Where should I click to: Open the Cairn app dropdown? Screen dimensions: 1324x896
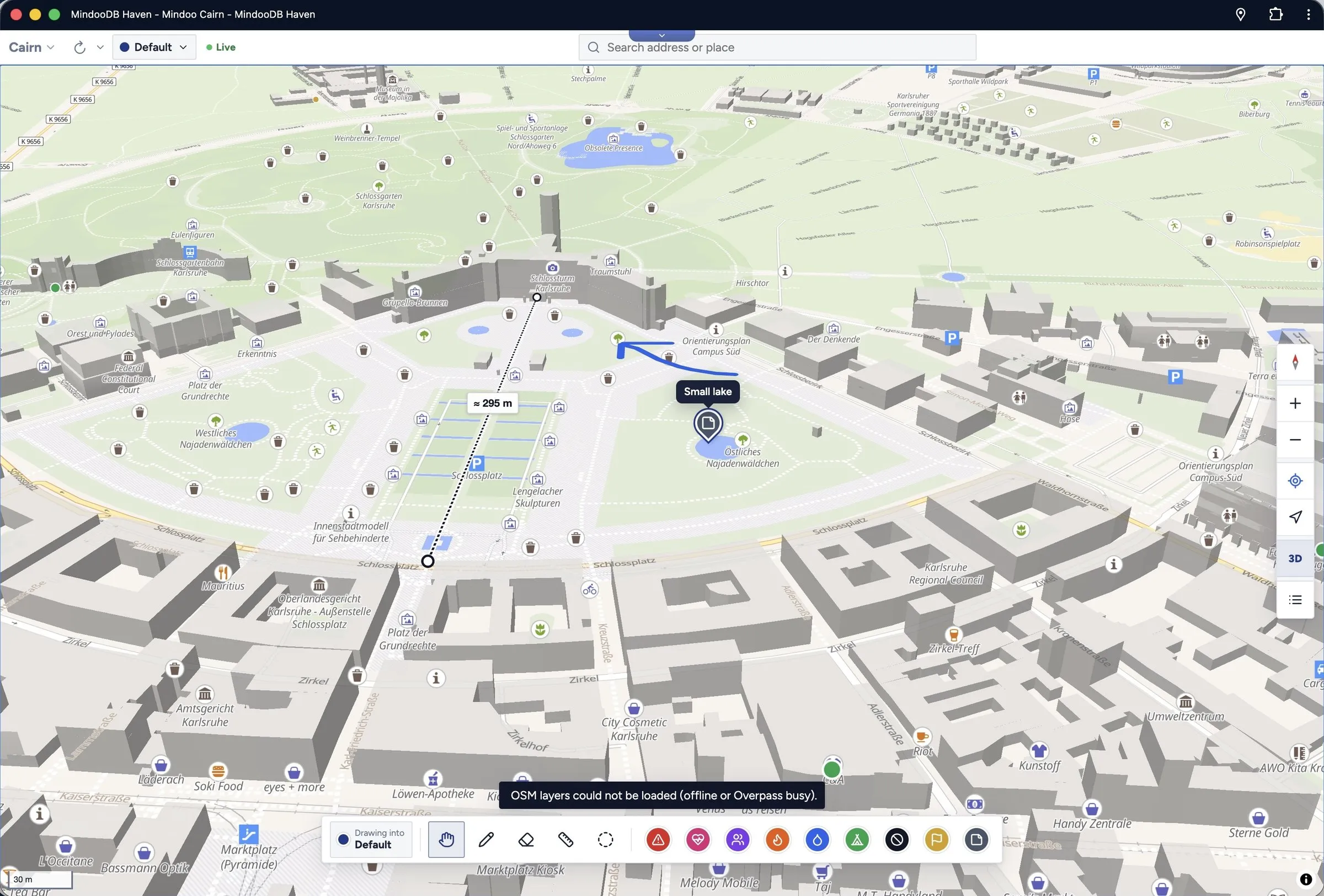click(x=31, y=47)
